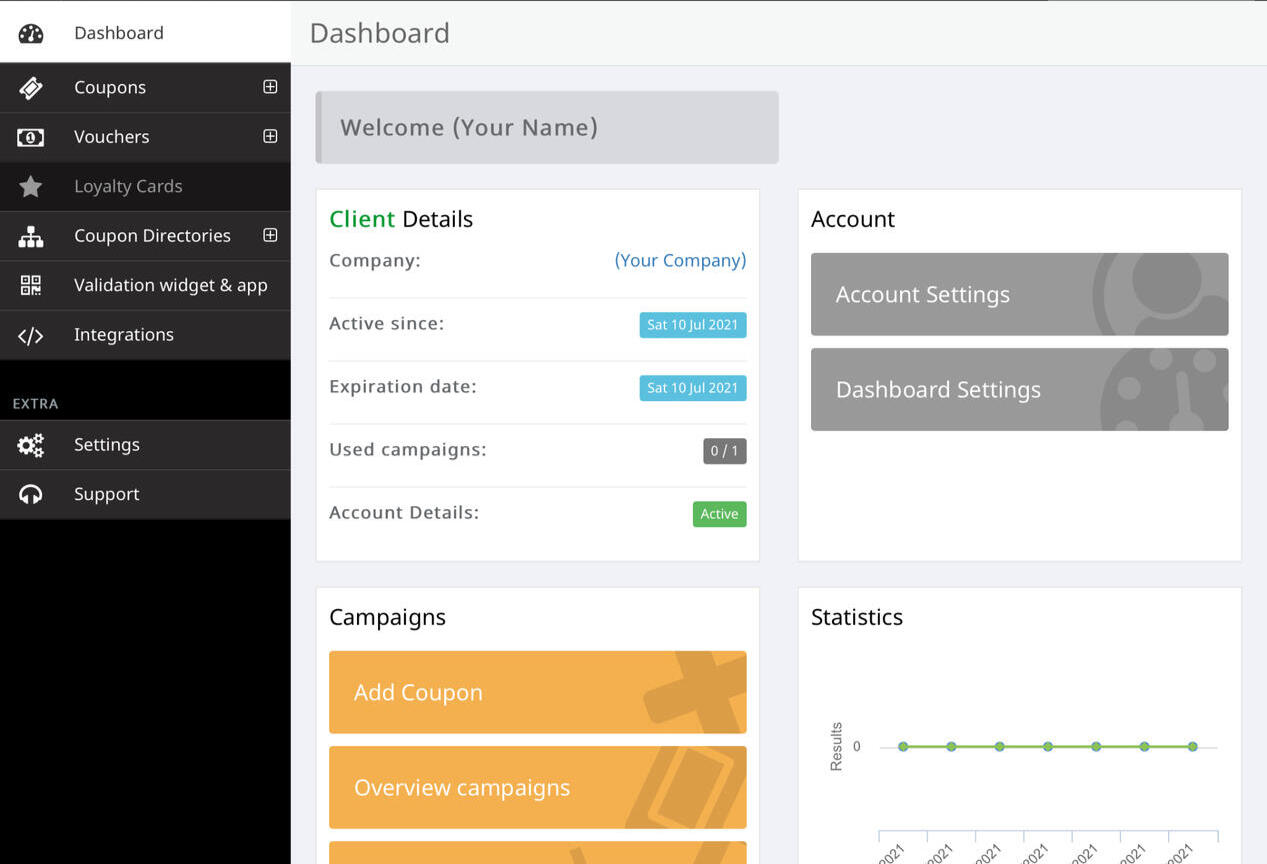The width and height of the screenshot is (1267, 864).
Task: Click the Coupon Directories hierarchy icon
Action: coord(31,236)
